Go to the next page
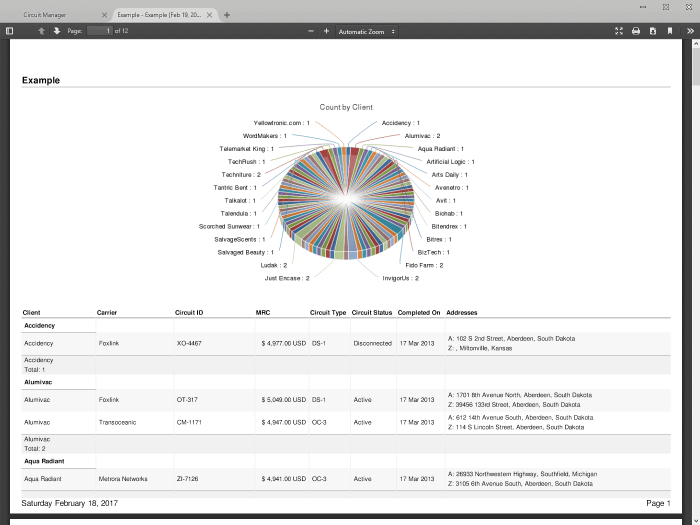Screen dimensions: 700x525 (56, 31)
